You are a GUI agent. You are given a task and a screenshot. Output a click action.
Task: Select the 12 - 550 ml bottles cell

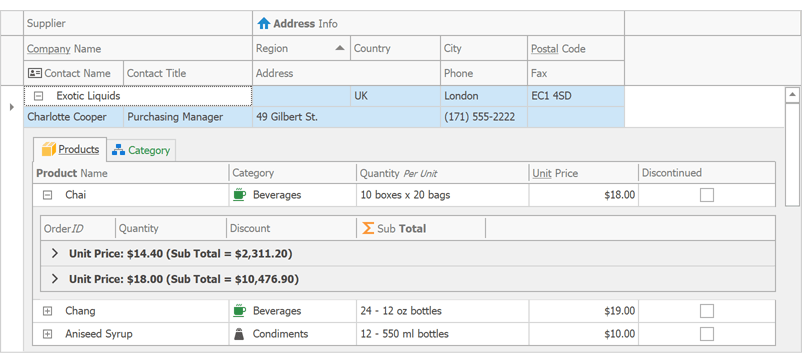(442, 334)
